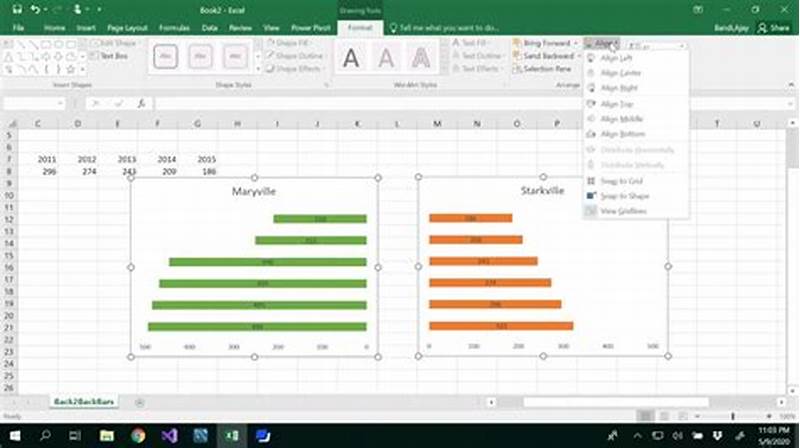Open Shape Effects dropdown
Screen dimensions: 800x448
pyautogui.click(x=294, y=69)
